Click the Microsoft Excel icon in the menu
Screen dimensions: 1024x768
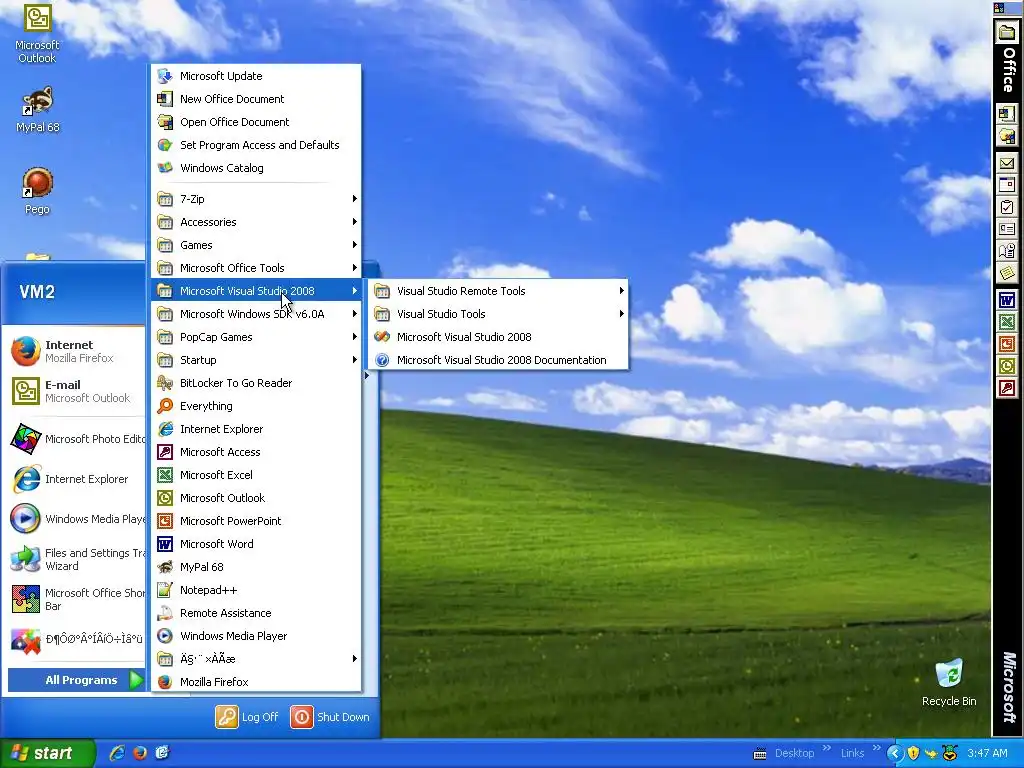[165, 475]
